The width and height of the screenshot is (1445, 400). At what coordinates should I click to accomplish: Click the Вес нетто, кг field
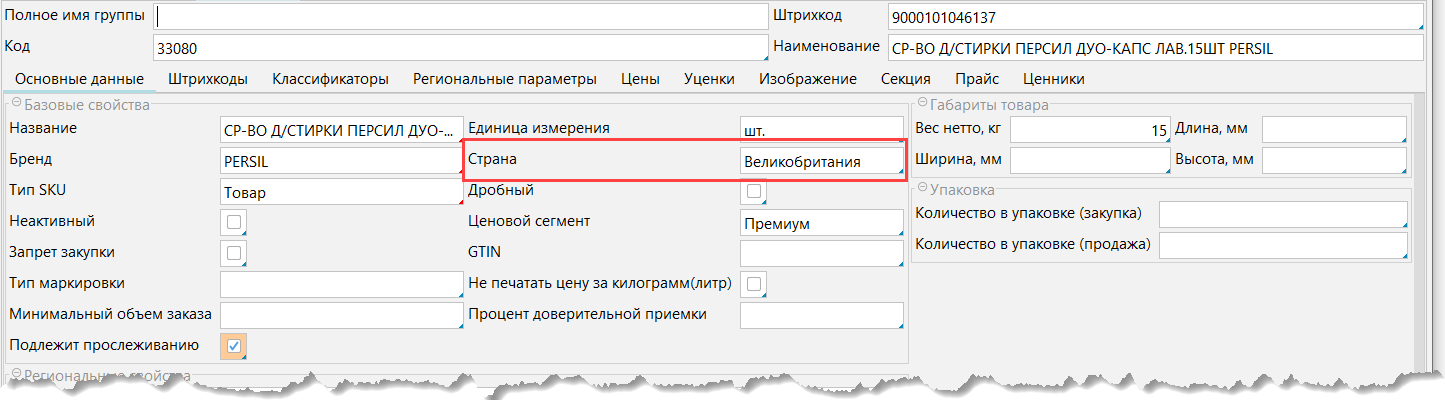[x=1088, y=130]
